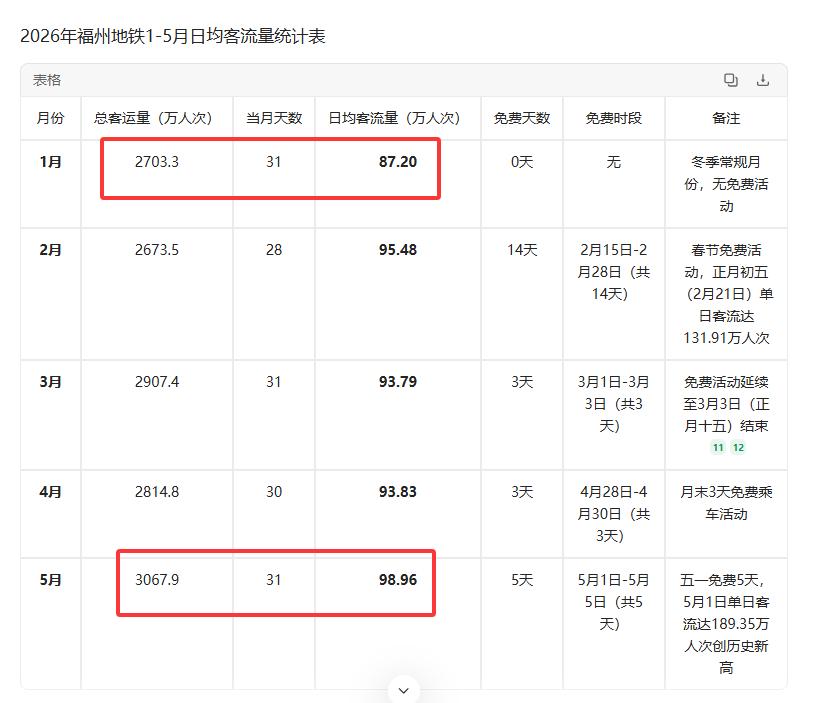The image size is (814, 703).
Task: Select the 当月天数 column header
Action: point(274,118)
